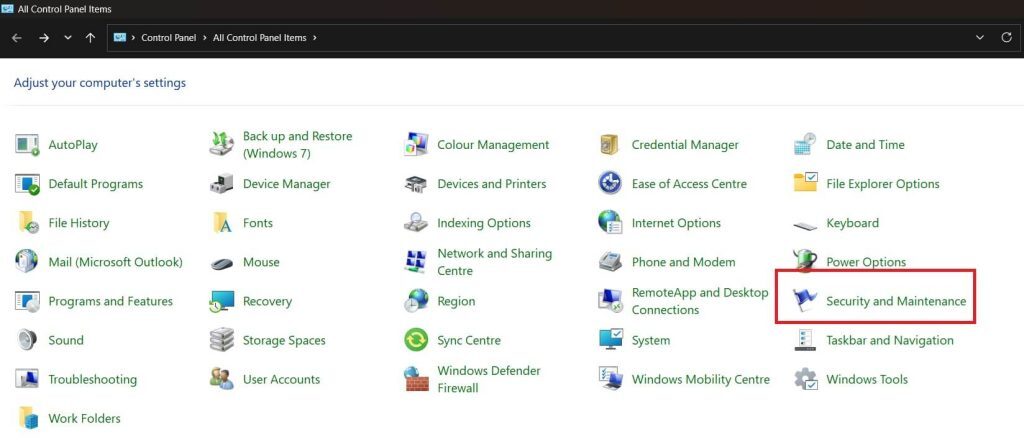The image size is (1024, 440).
Task: Open the Fonts folder icon
Action: pyautogui.click(x=222, y=223)
